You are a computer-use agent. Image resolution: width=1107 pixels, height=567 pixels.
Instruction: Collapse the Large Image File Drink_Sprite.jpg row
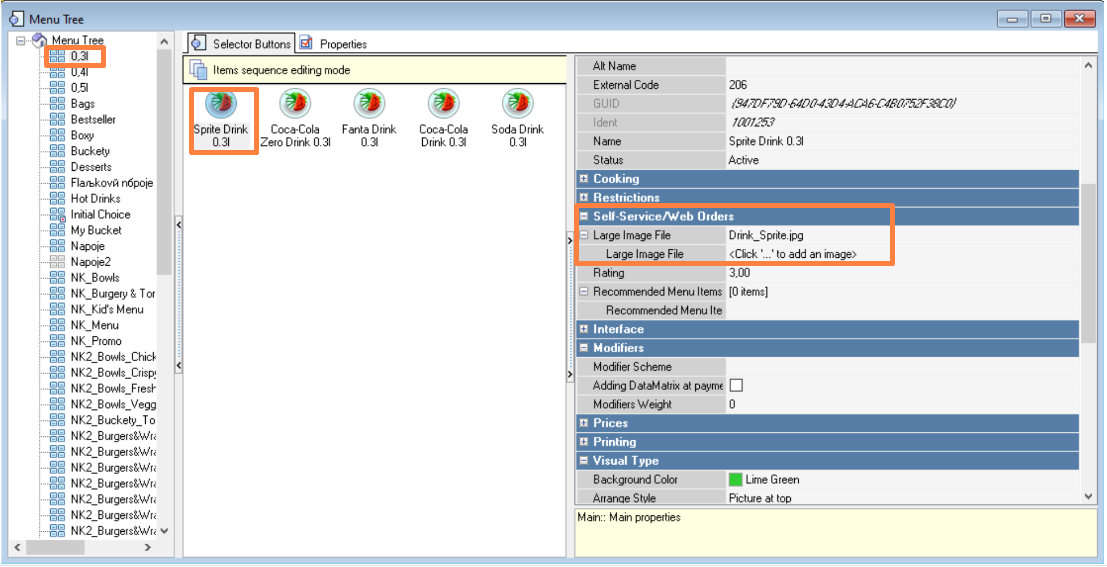click(x=584, y=235)
